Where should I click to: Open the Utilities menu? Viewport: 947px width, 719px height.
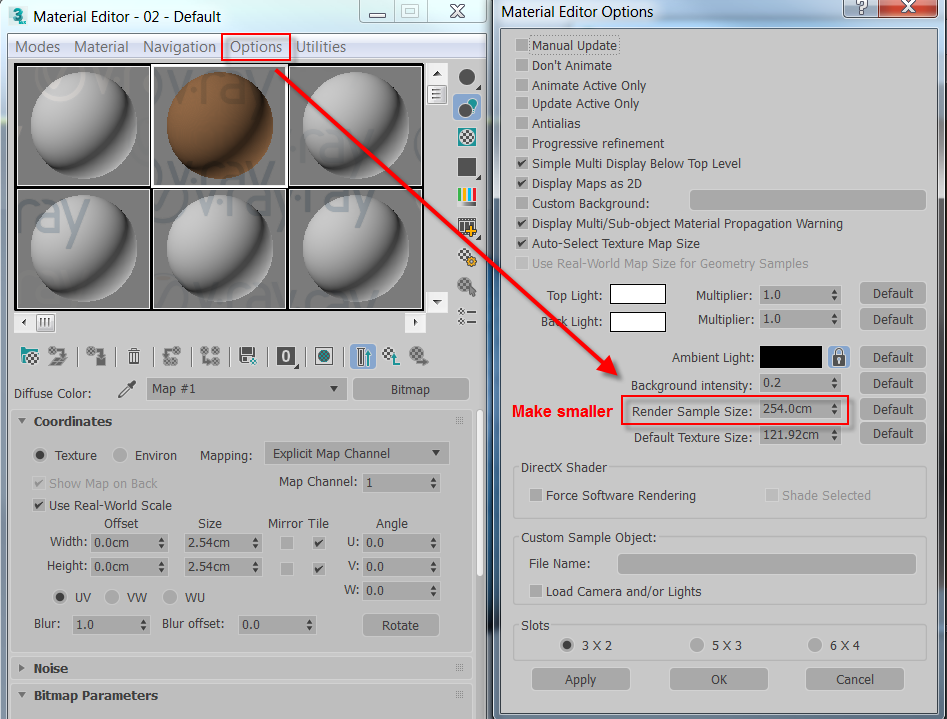click(x=319, y=46)
